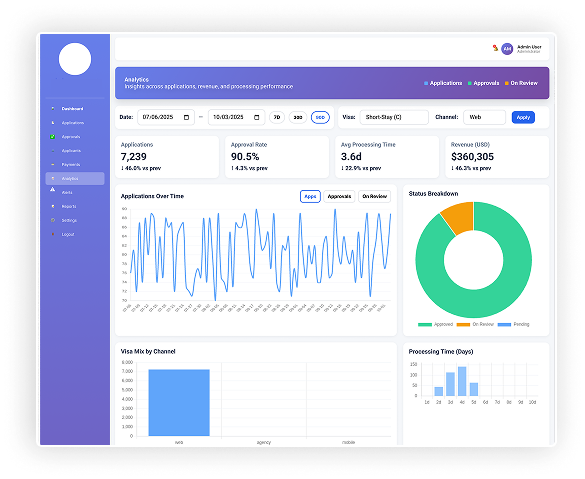Click the round logo in the sidebar
Image resolution: width=585 pixels, height=479 pixels.
pyautogui.click(x=75, y=59)
